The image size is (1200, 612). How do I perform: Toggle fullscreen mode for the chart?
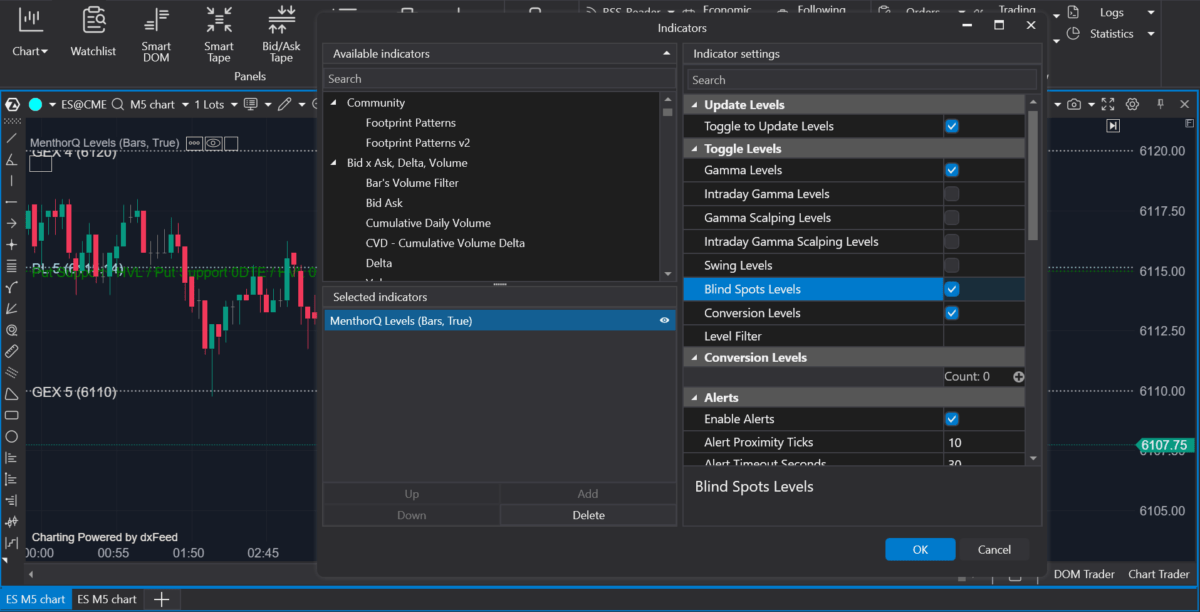[x=1107, y=103]
